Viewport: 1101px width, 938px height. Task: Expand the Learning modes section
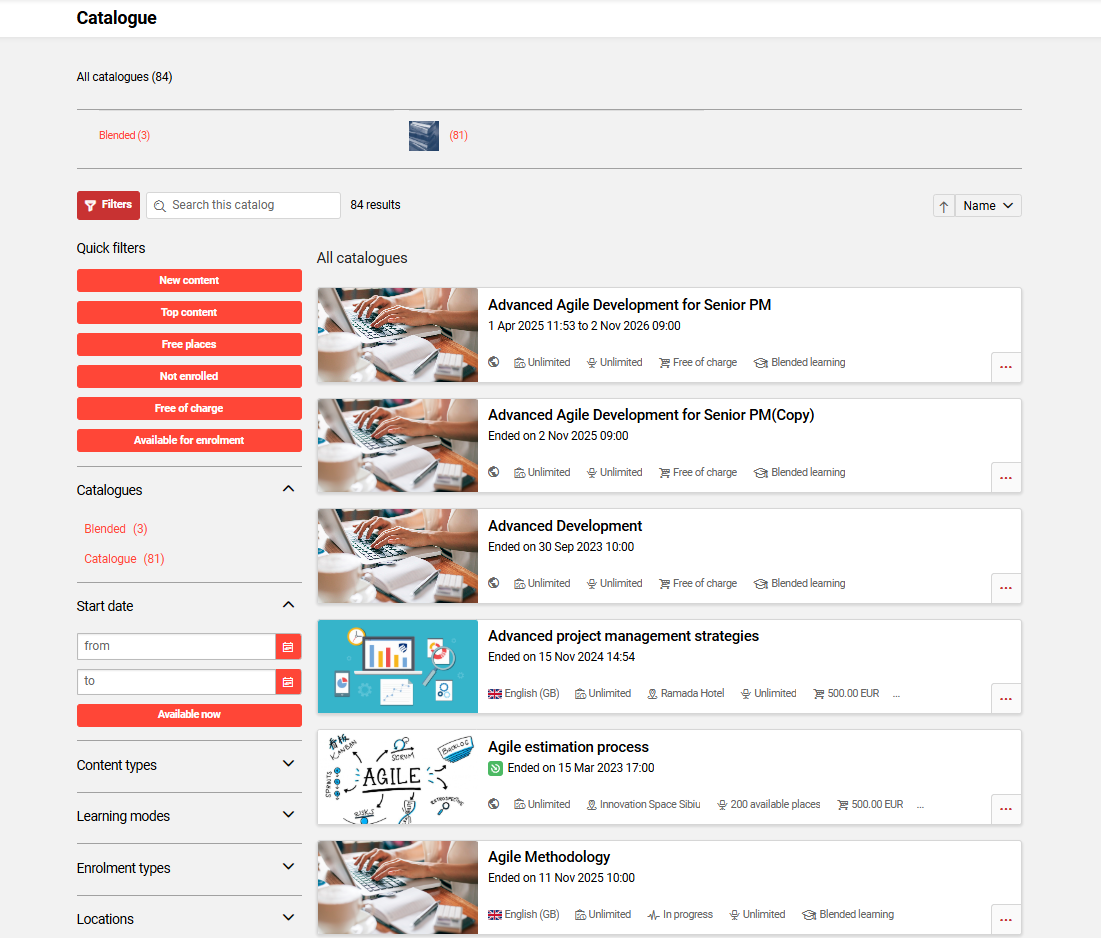point(189,817)
